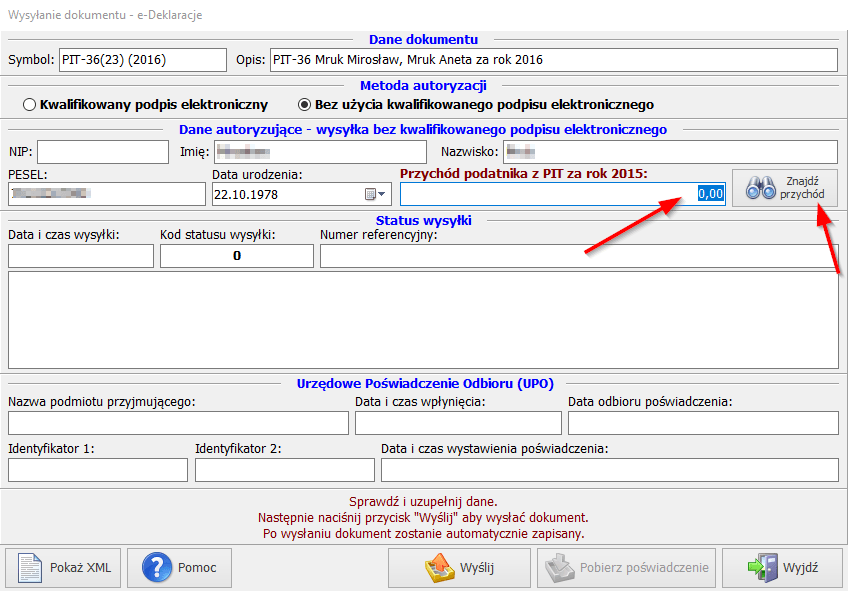Click the Pobierz poświadczenie icon
Image resolution: width=848 pixels, height=591 pixels.
click(557, 568)
